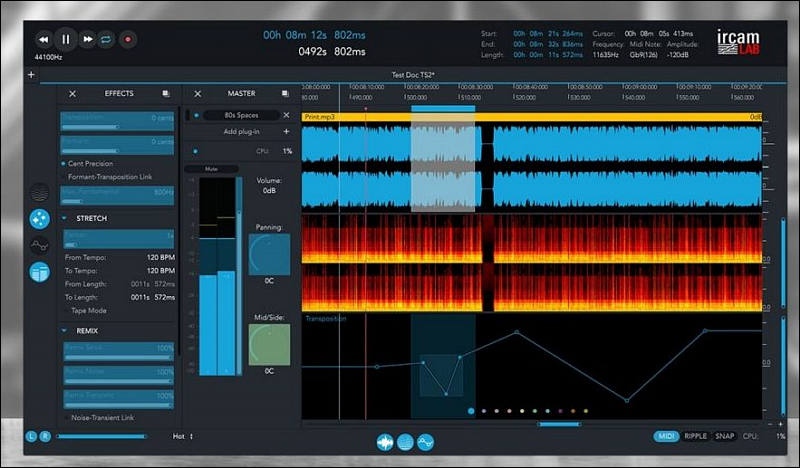Viewport: 800px width, 468px height.
Task: Show spectrogram view using bottom icon
Action: coord(405,442)
